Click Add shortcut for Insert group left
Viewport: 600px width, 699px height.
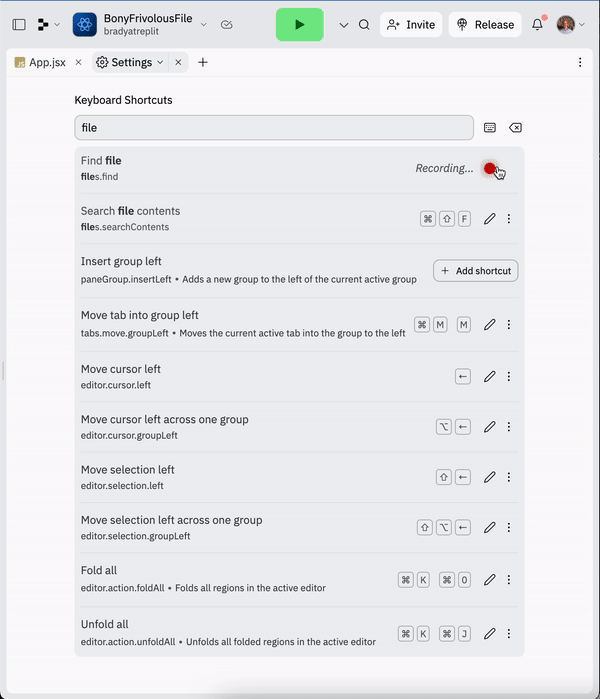tap(476, 271)
